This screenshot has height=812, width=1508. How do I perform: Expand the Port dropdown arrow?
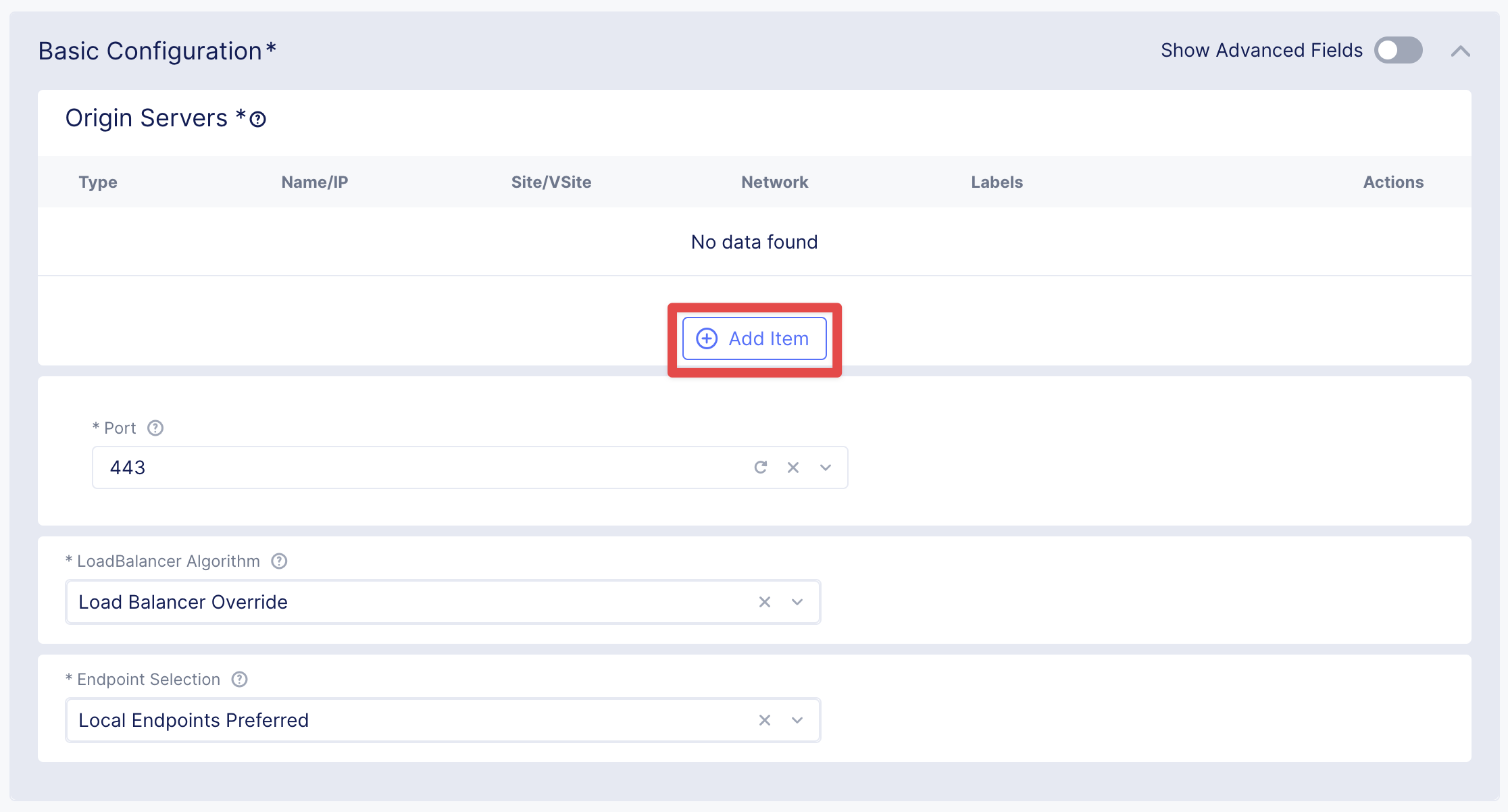tap(826, 467)
